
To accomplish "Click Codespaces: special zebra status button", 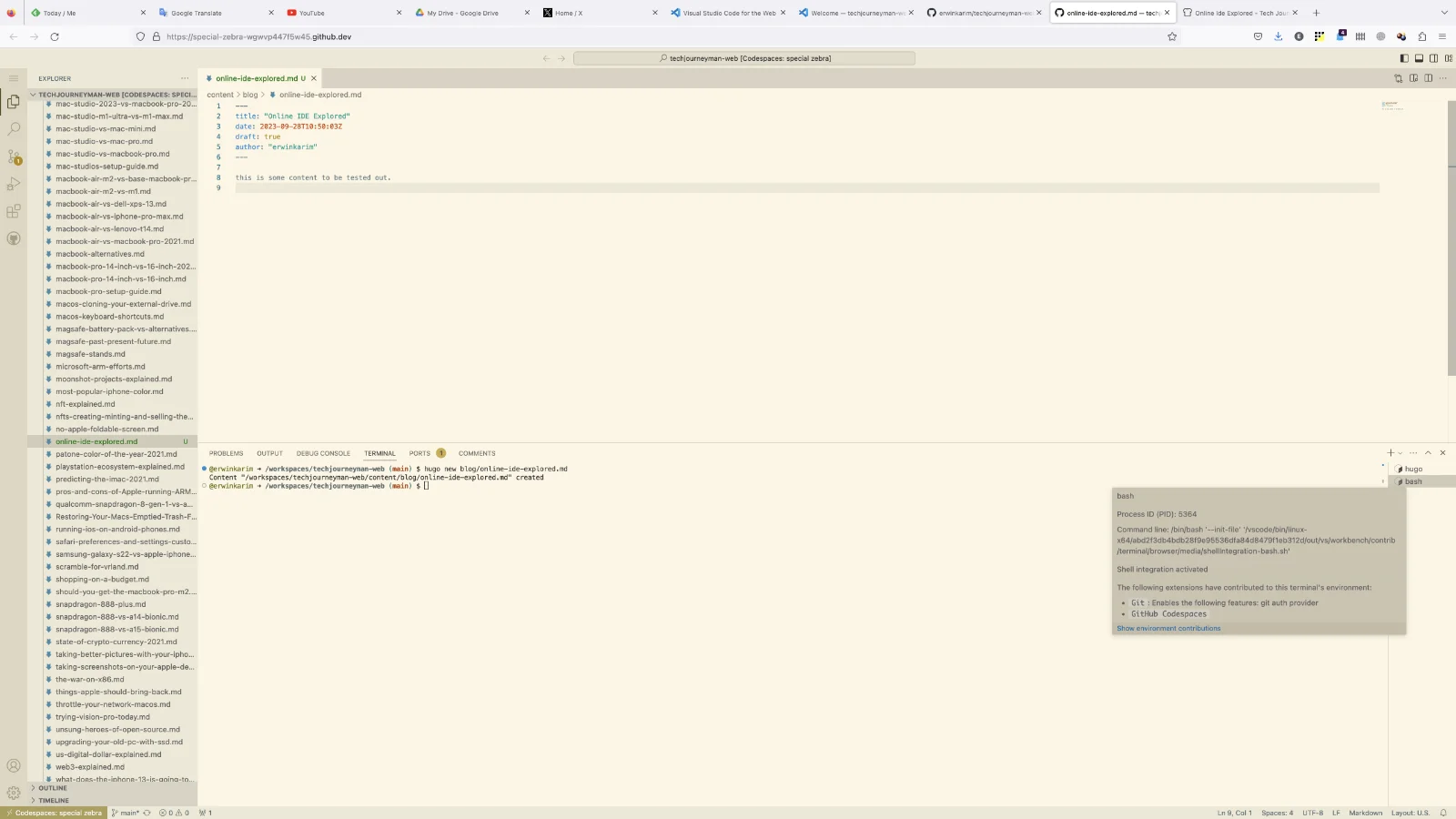I will tap(55, 813).
